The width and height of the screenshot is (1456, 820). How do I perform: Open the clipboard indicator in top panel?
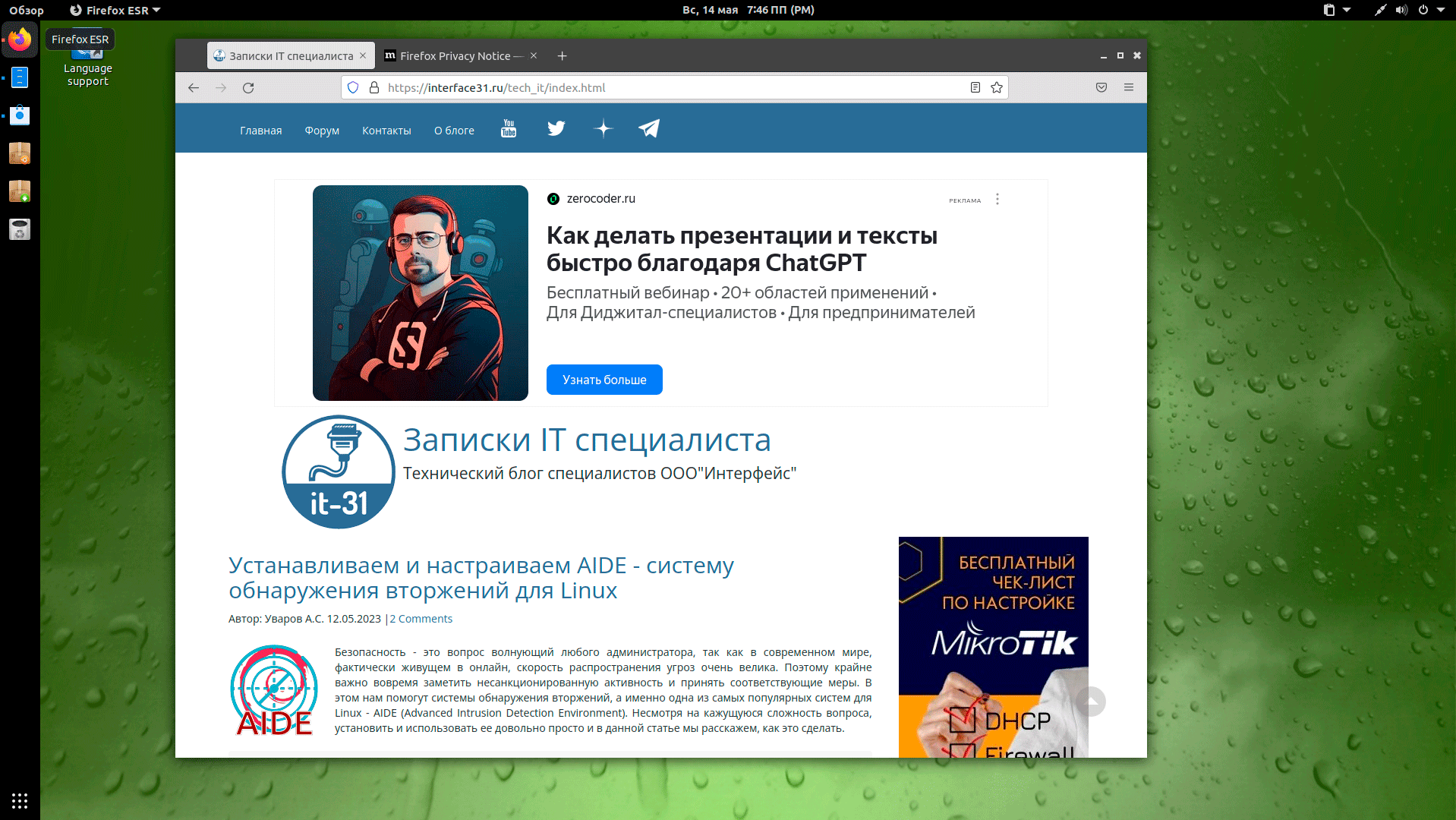point(1329,10)
